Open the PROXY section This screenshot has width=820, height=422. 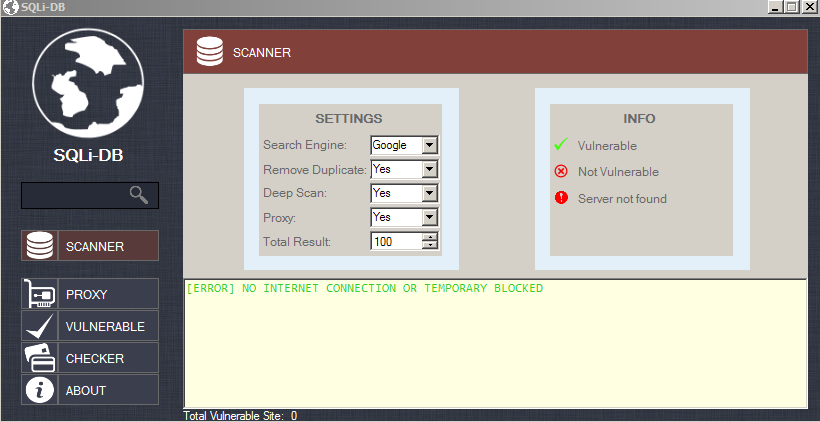click(90, 294)
